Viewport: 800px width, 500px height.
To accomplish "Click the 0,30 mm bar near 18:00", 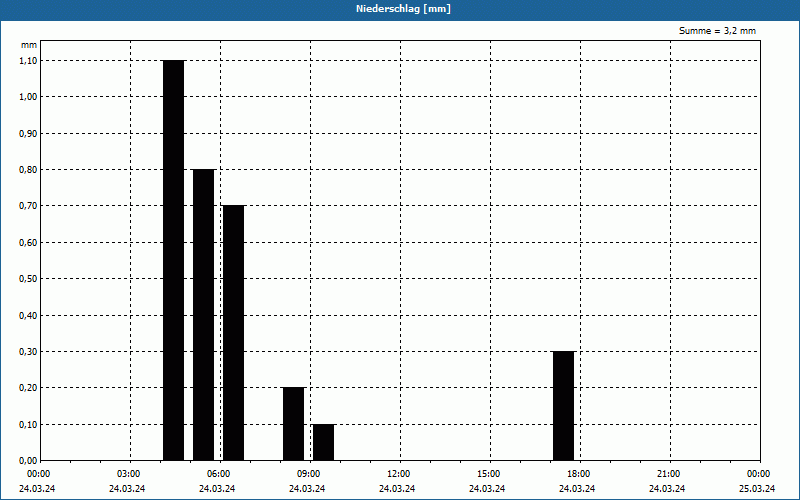I will [x=564, y=406].
